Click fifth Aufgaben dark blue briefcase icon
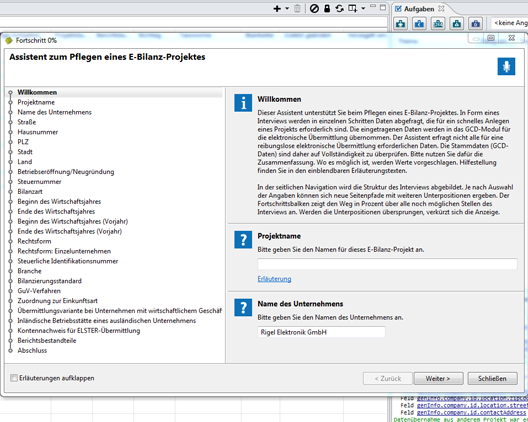 [x=475, y=24]
